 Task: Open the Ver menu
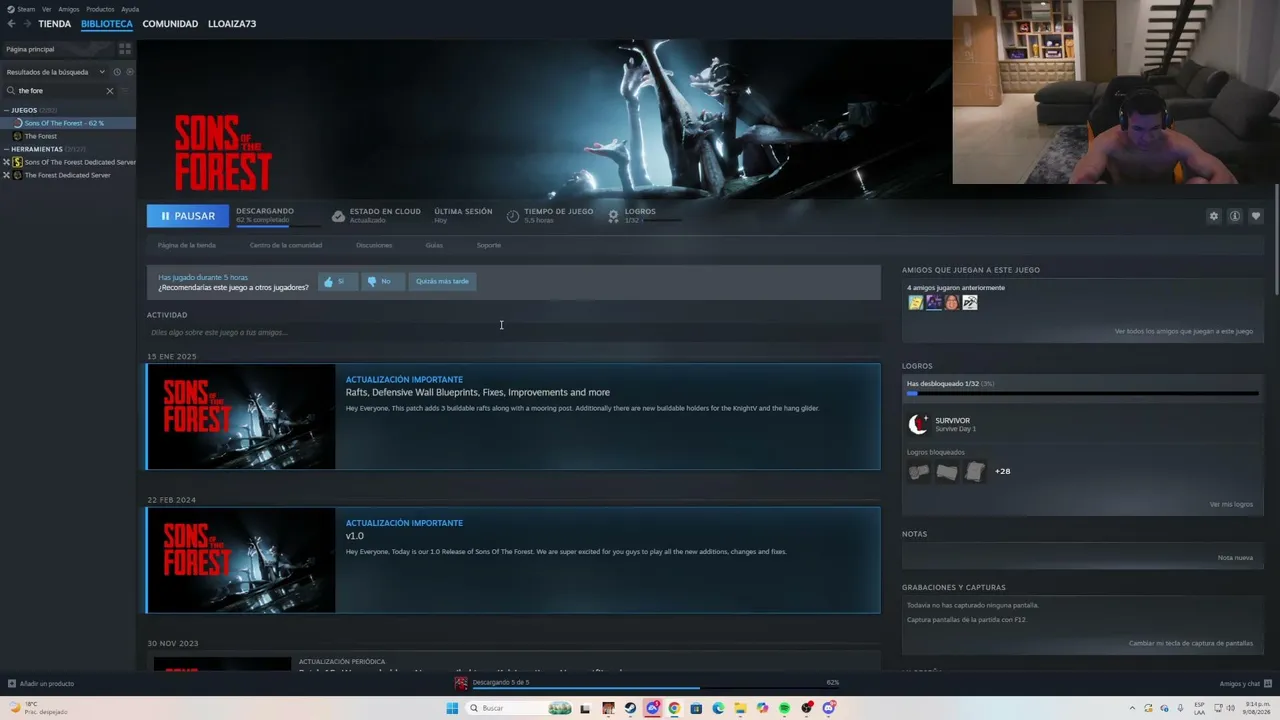(46, 9)
